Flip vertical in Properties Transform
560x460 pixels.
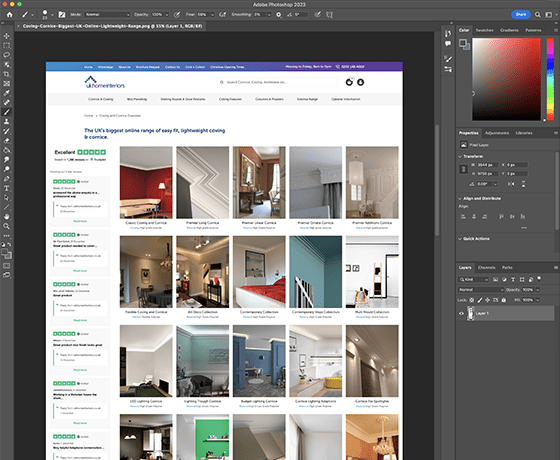[x=523, y=184]
